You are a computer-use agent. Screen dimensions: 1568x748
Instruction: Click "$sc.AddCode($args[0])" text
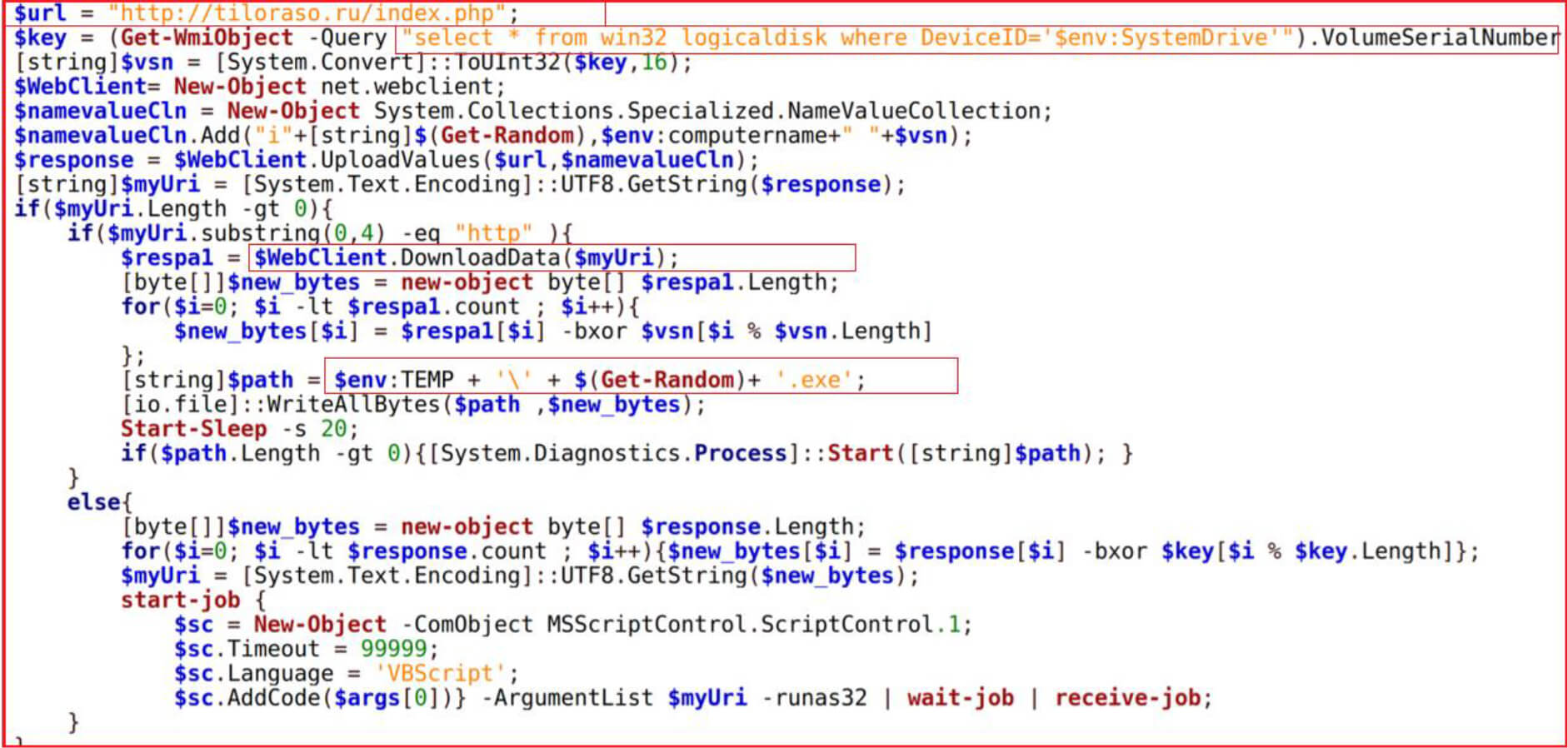coord(314,698)
